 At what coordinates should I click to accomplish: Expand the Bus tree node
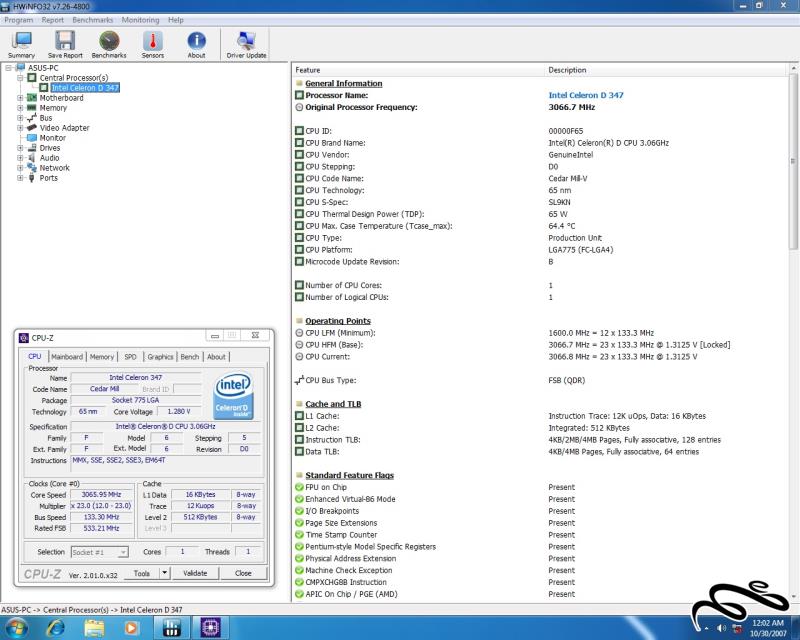click(x=20, y=118)
